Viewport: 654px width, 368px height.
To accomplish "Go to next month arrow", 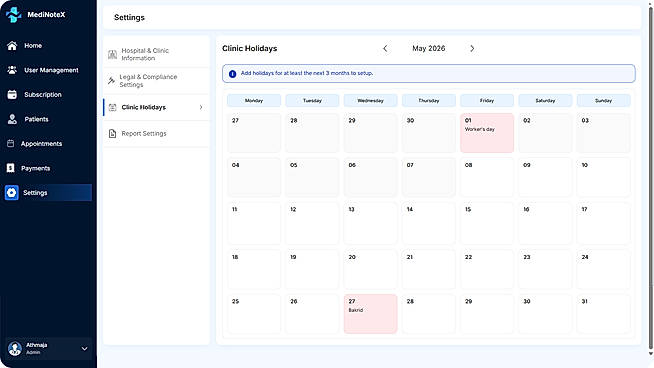I will point(472,49).
